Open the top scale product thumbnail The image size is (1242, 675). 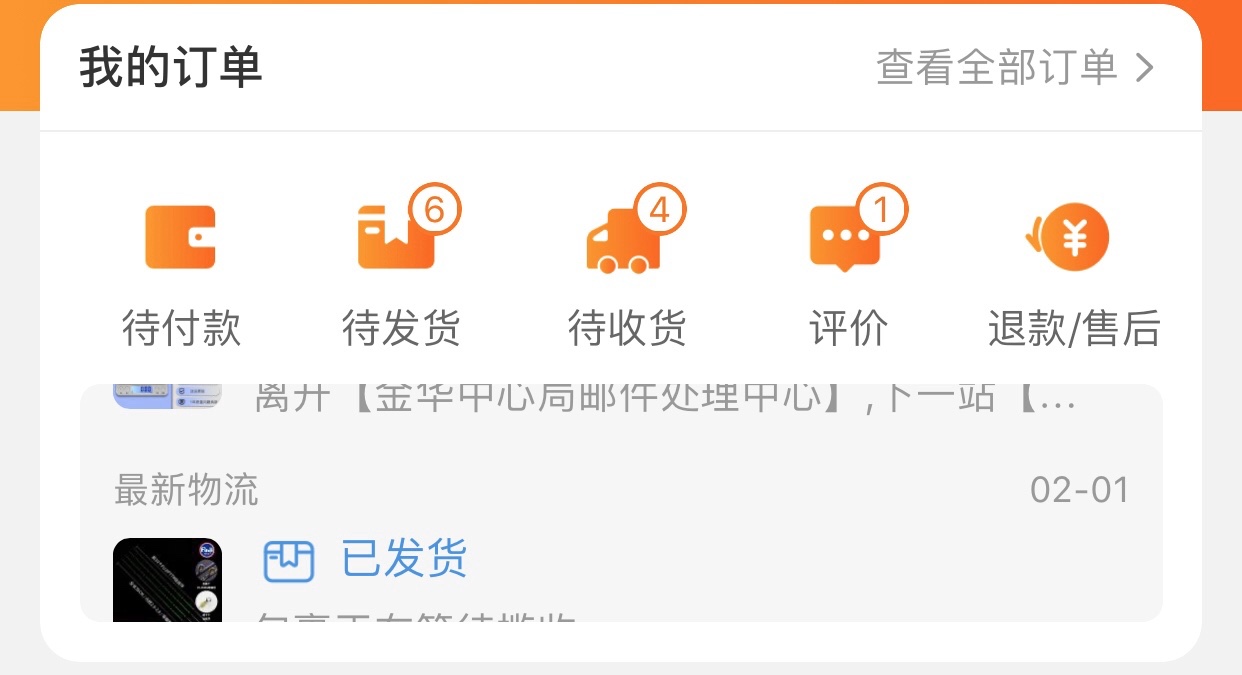point(167,393)
